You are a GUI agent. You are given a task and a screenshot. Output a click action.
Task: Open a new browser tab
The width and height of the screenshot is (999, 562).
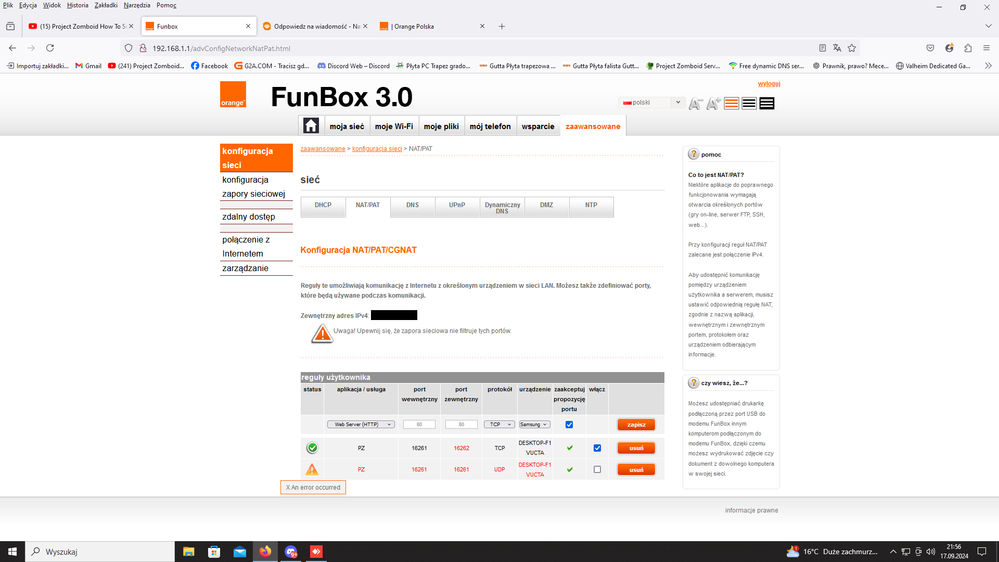[x=502, y=26]
